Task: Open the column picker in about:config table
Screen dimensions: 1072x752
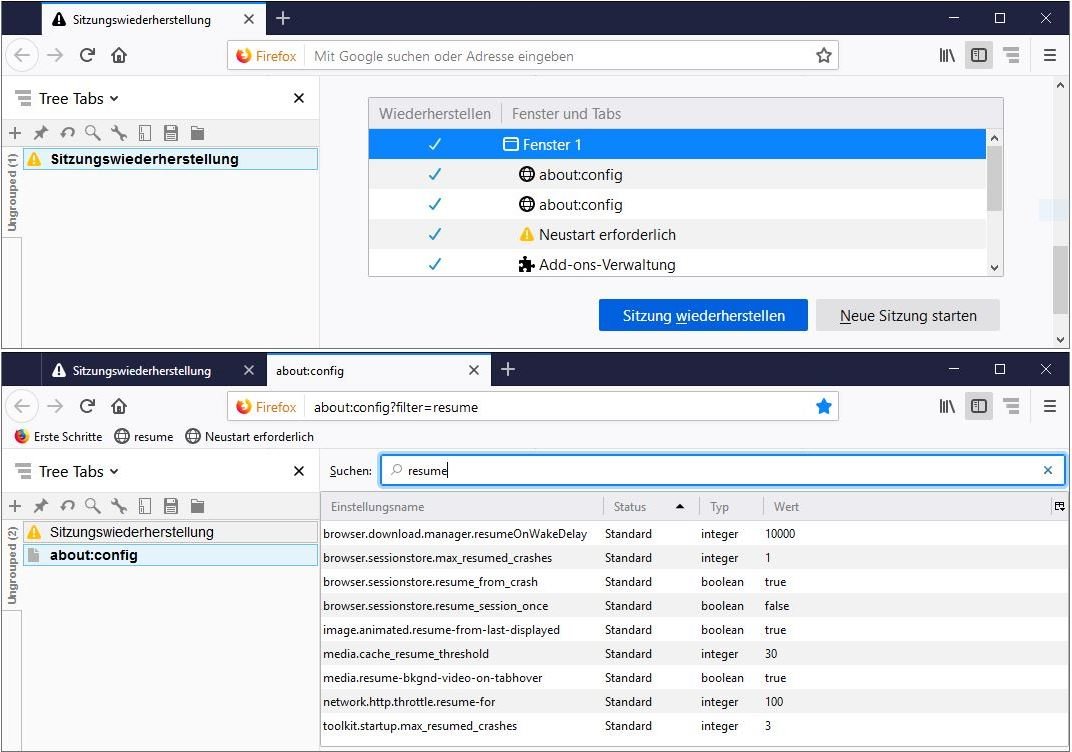Action: [x=1059, y=507]
